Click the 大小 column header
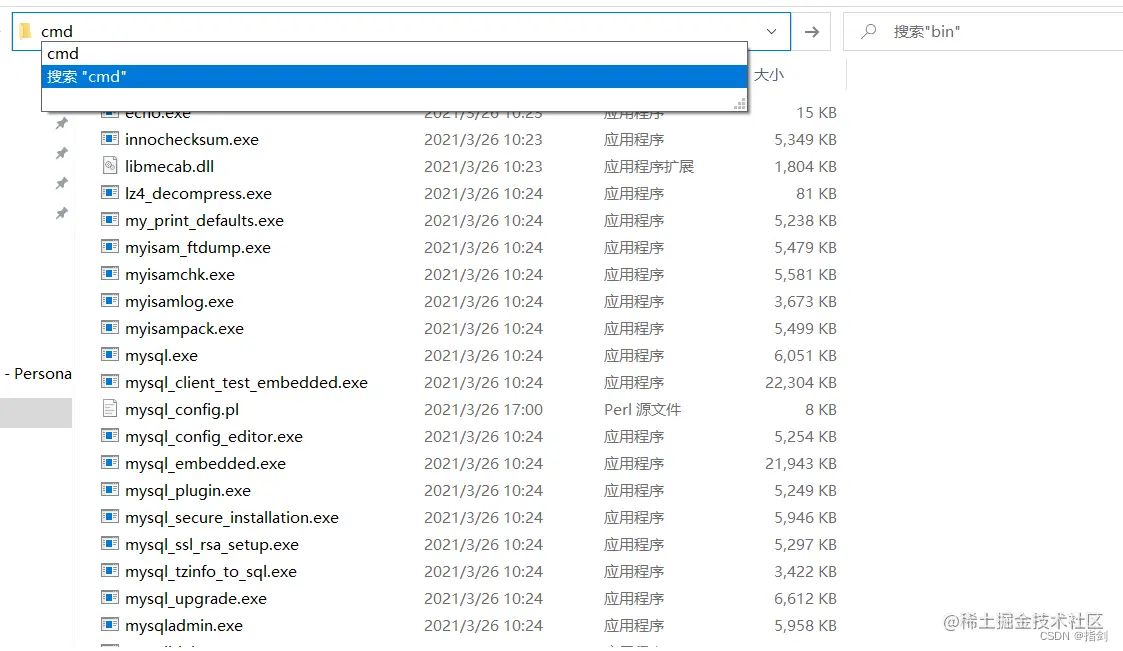Viewport: 1123px width, 651px height. [768, 74]
